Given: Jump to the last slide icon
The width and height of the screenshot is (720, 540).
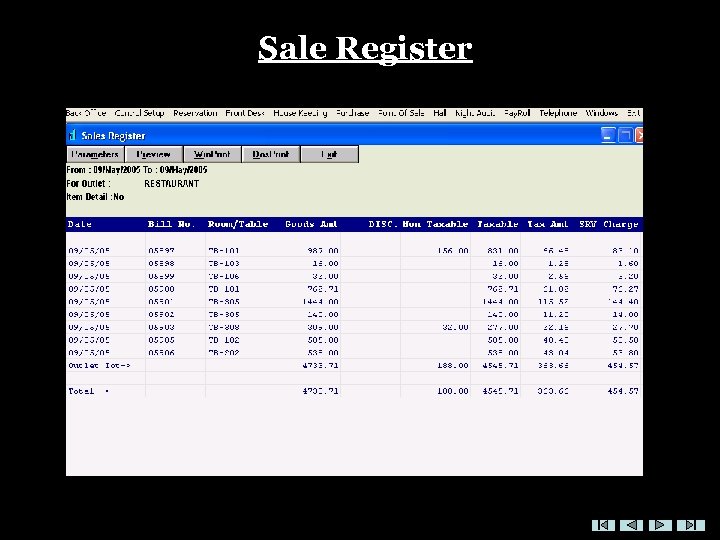Looking at the screenshot, I should tap(690, 525).
